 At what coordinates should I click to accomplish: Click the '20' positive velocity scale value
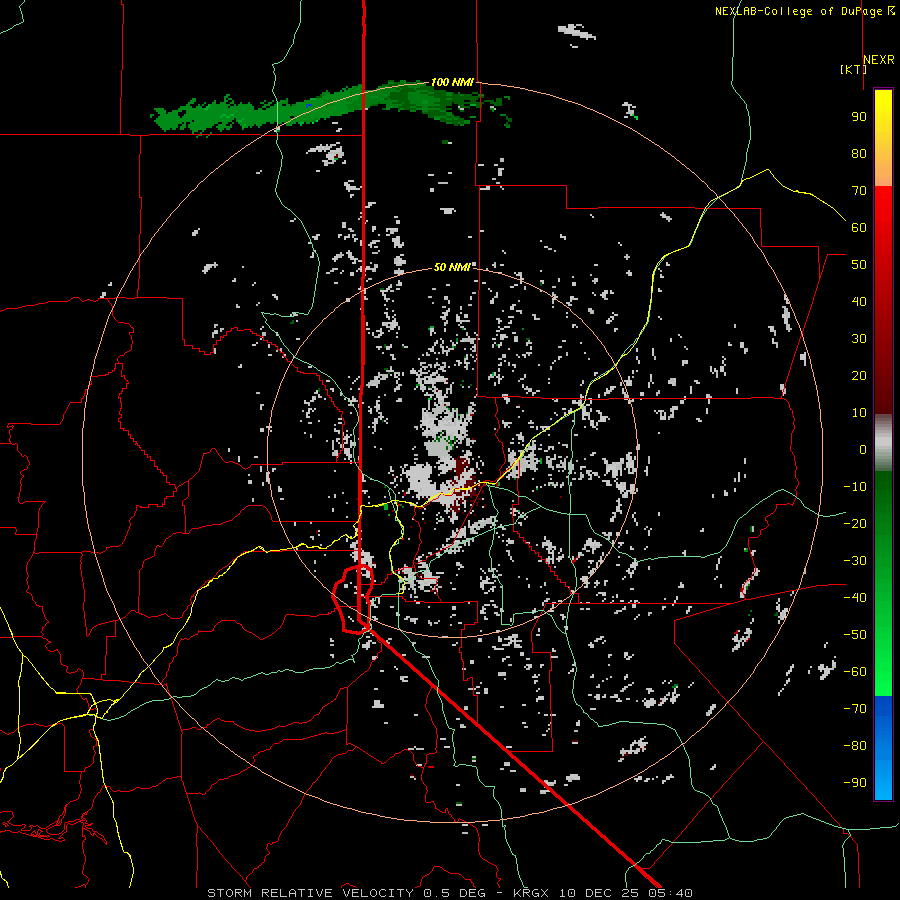(x=859, y=376)
